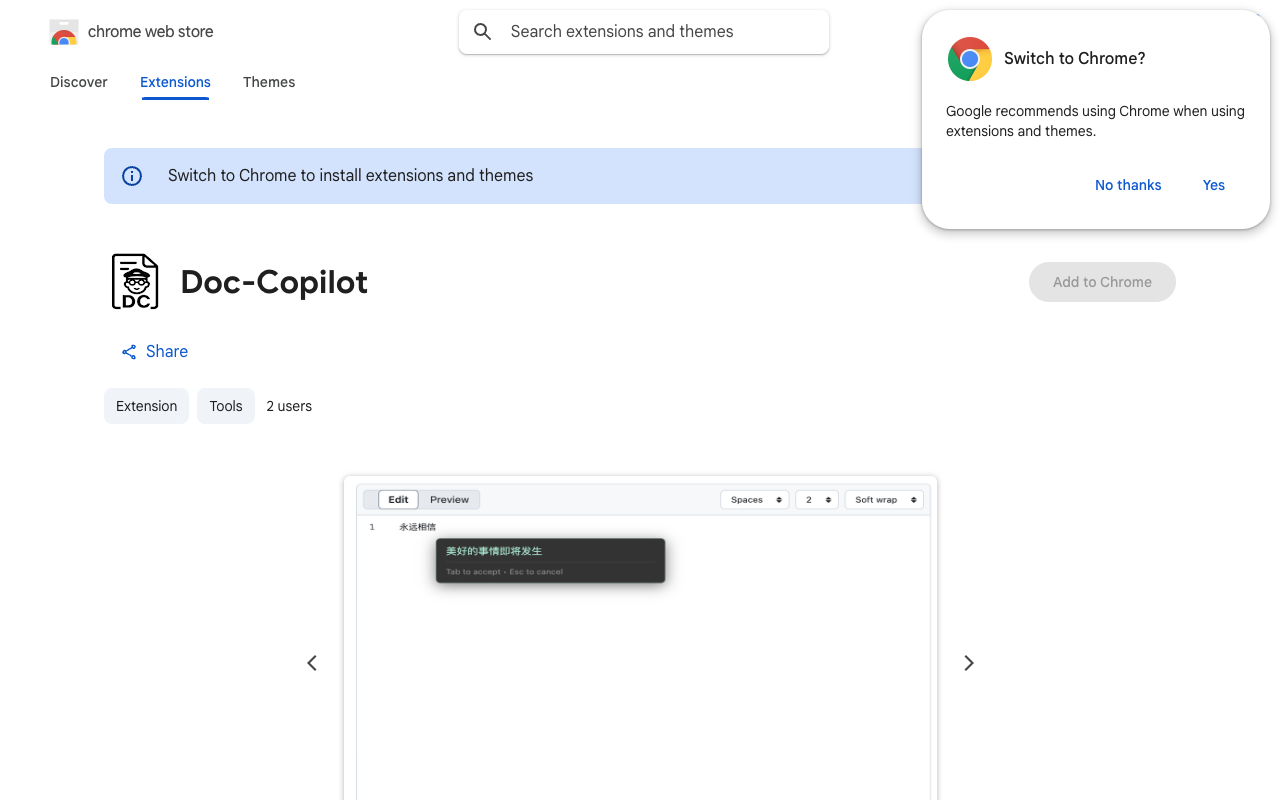Switch to the Discover tab
This screenshot has width=1280, height=800.
(78, 82)
